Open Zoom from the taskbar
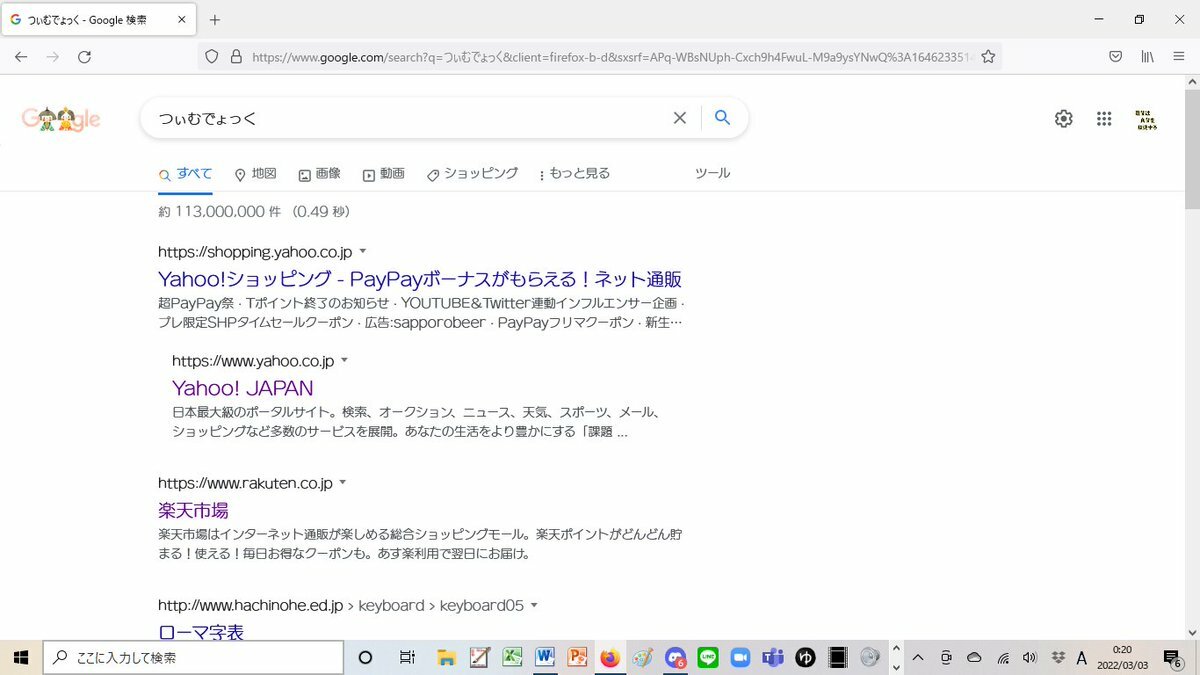 click(740, 657)
